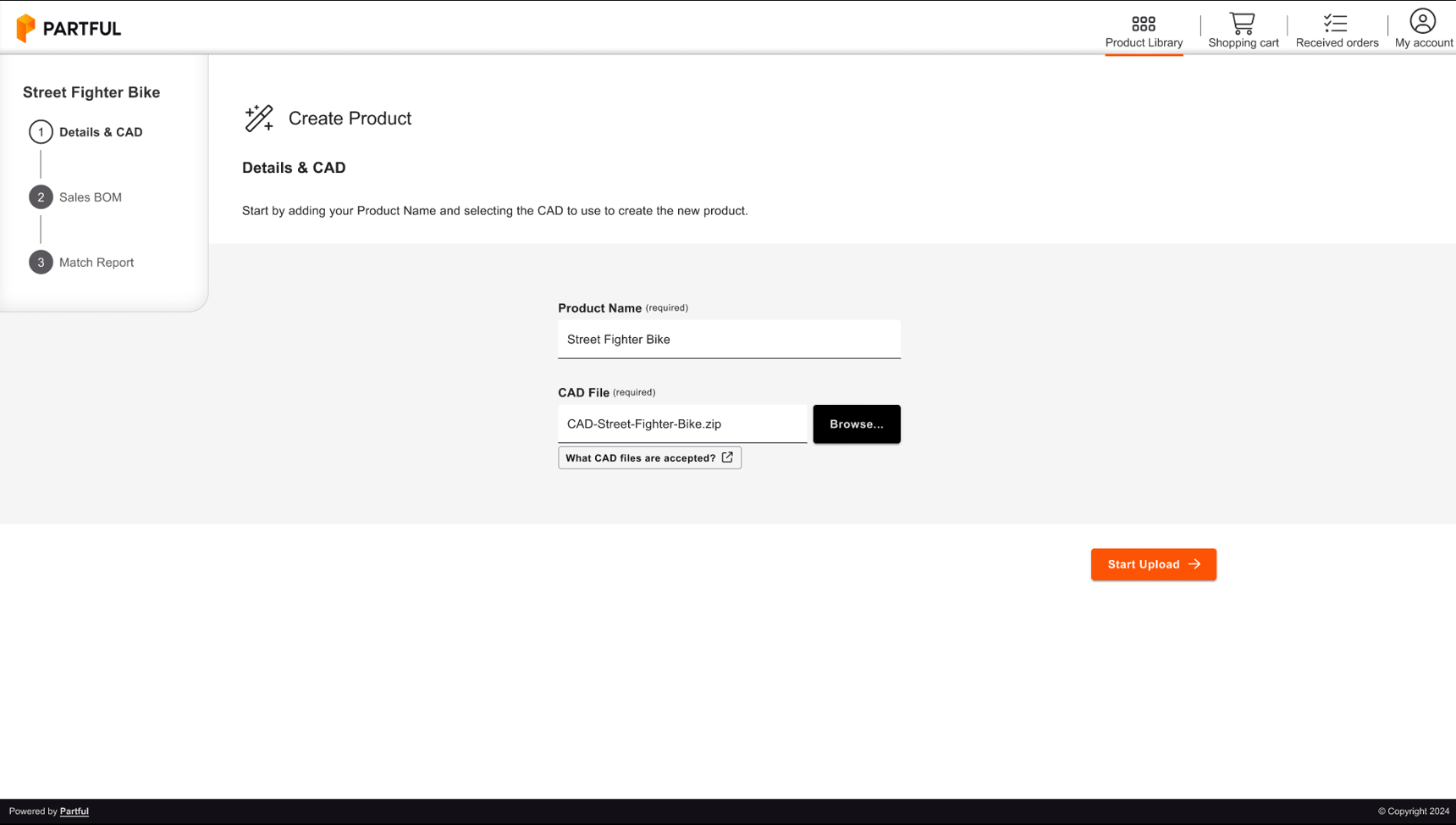Screen dimensions: 1456x825
Task: Click step 1 circle for Details & CAD
Action: [x=41, y=132]
